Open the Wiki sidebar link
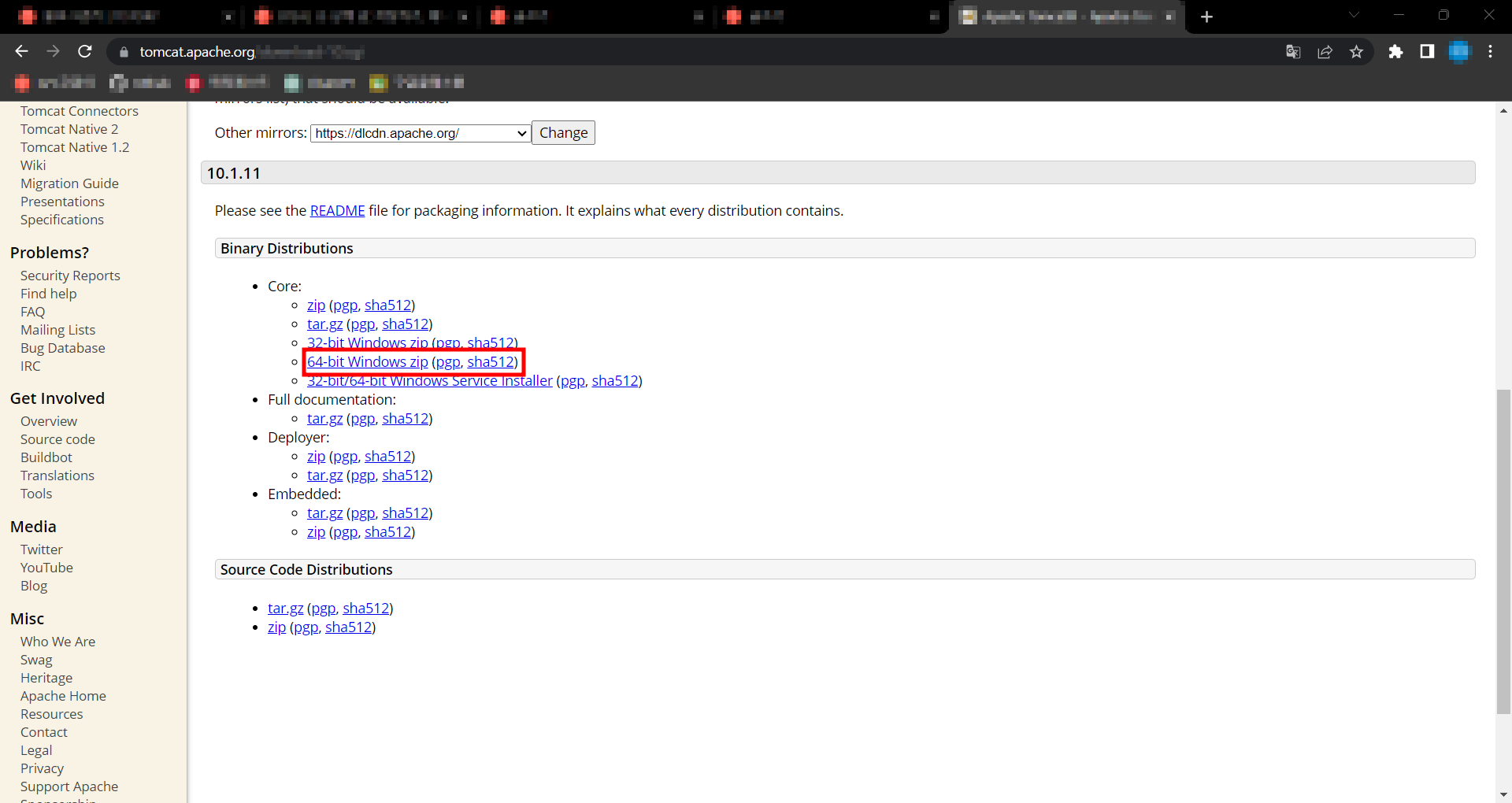Image resolution: width=1512 pixels, height=803 pixels. [33, 165]
